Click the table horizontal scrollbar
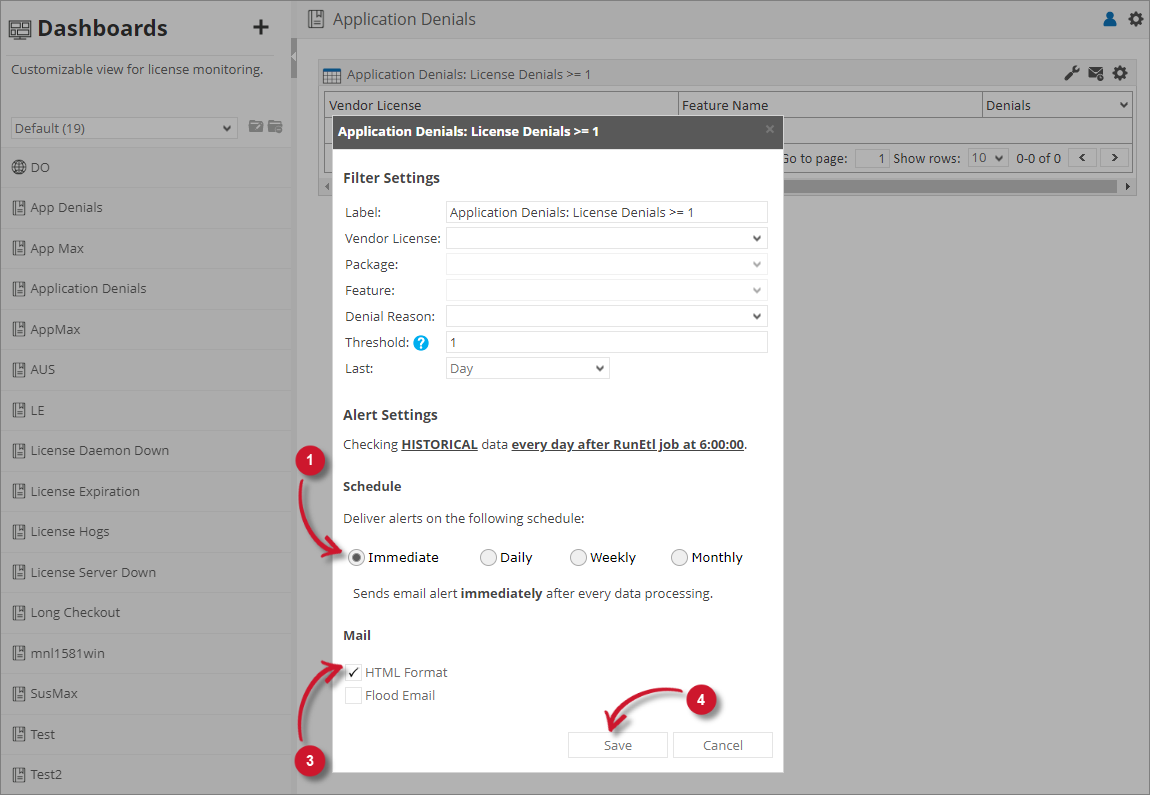The height and width of the screenshot is (795, 1150). point(950,186)
